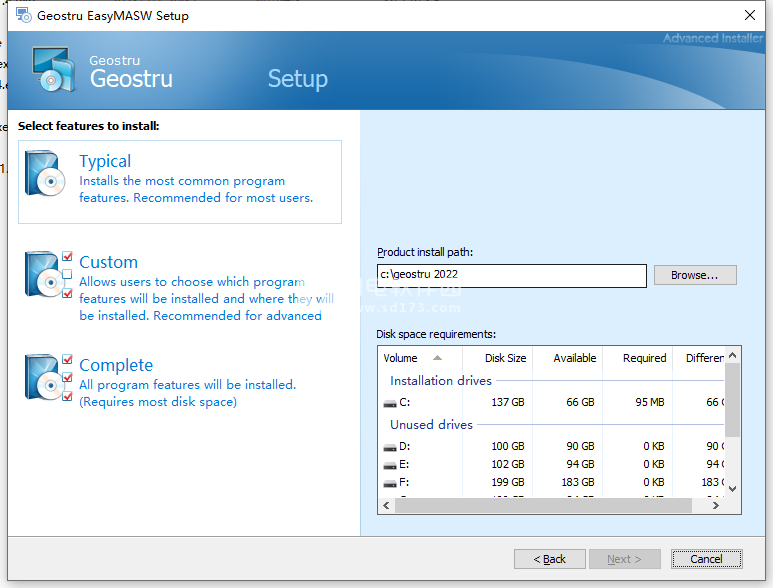This screenshot has height=588, width=773.
Task: Click the C: drive icon
Action: pyautogui.click(x=390, y=403)
